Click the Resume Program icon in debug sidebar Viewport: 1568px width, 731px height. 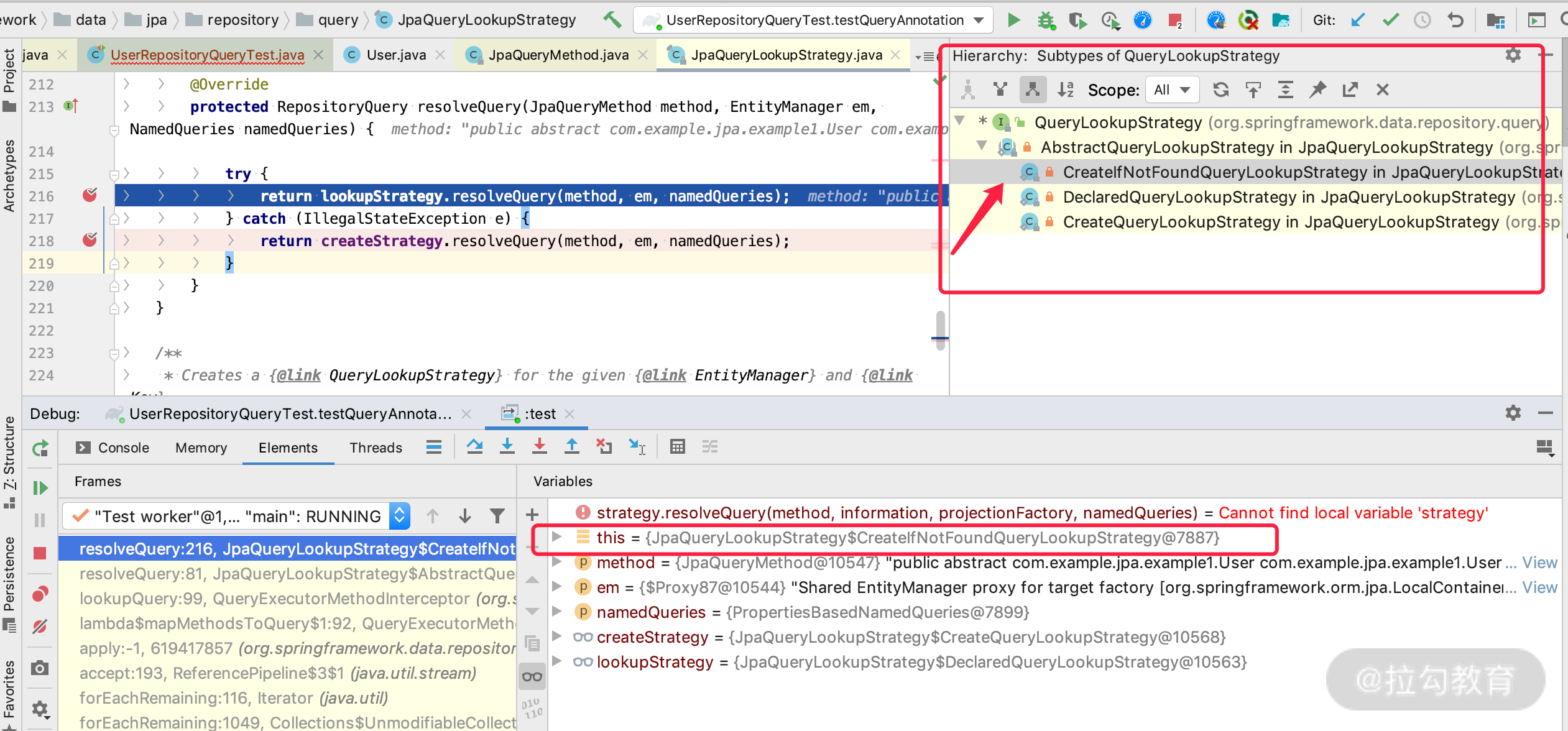(x=40, y=488)
